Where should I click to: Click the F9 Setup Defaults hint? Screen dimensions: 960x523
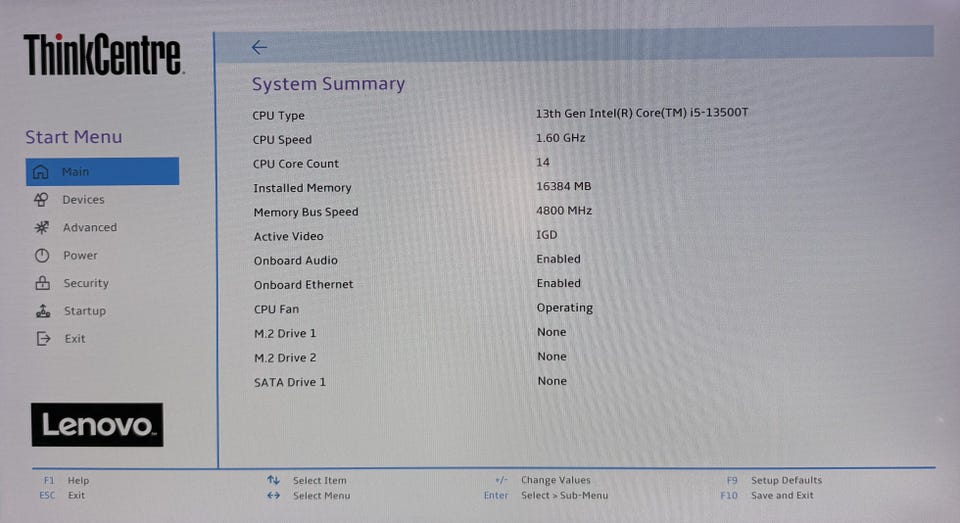click(774, 480)
